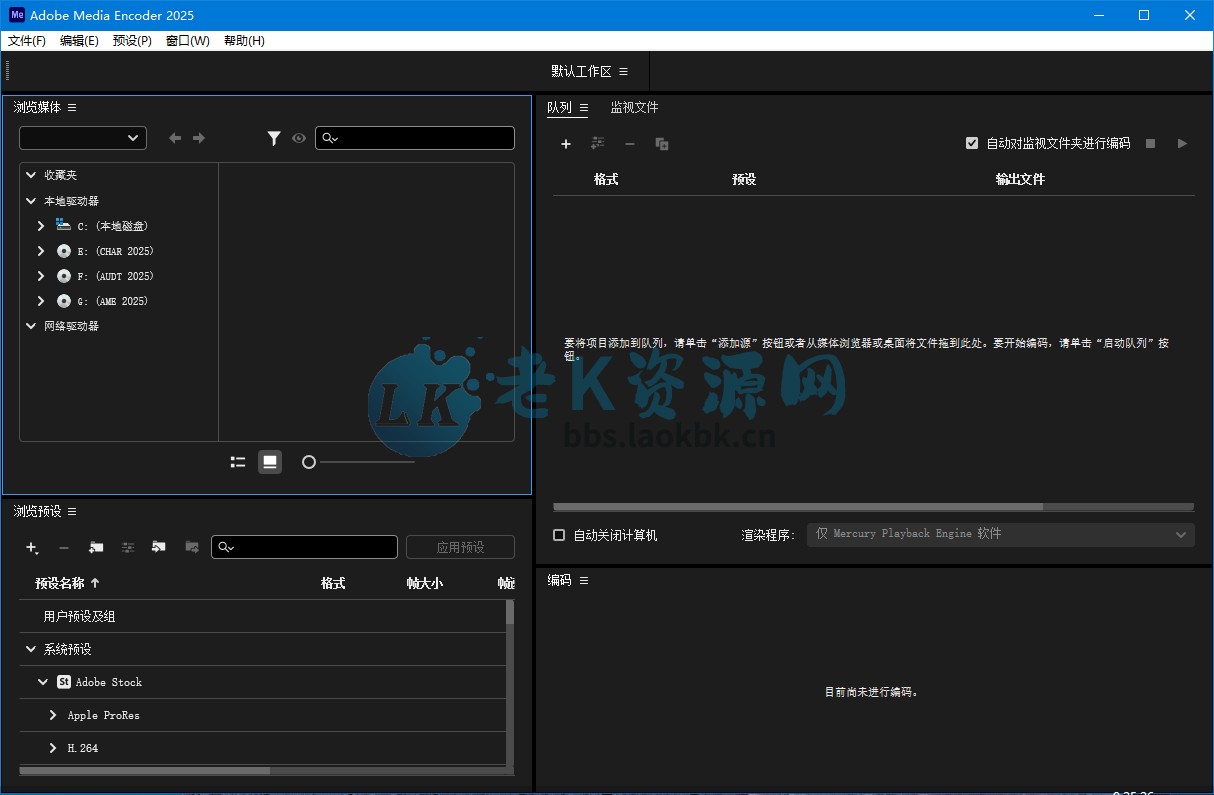Create new preset with plus icon
The height and width of the screenshot is (795, 1214).
pos(32,548)
